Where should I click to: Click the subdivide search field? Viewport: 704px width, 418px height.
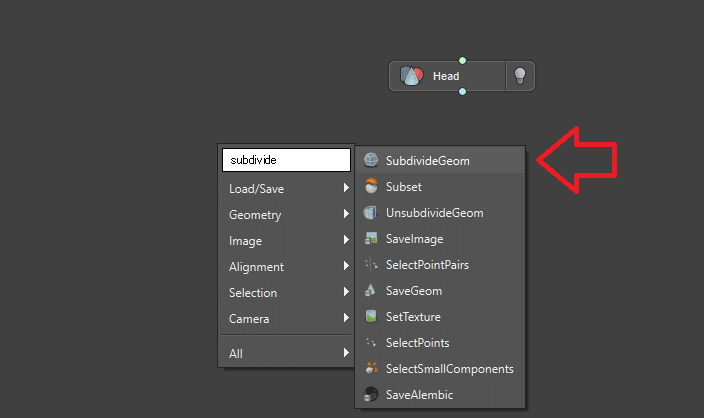(x=285, y=159)
